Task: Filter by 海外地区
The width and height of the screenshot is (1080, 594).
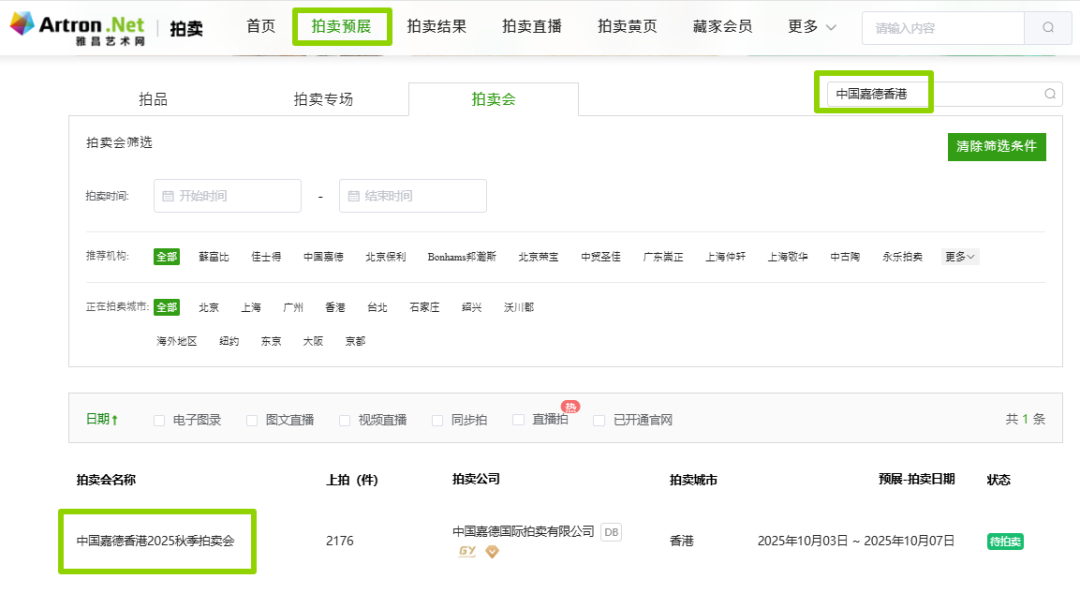Action: click(x=177, y=341)
